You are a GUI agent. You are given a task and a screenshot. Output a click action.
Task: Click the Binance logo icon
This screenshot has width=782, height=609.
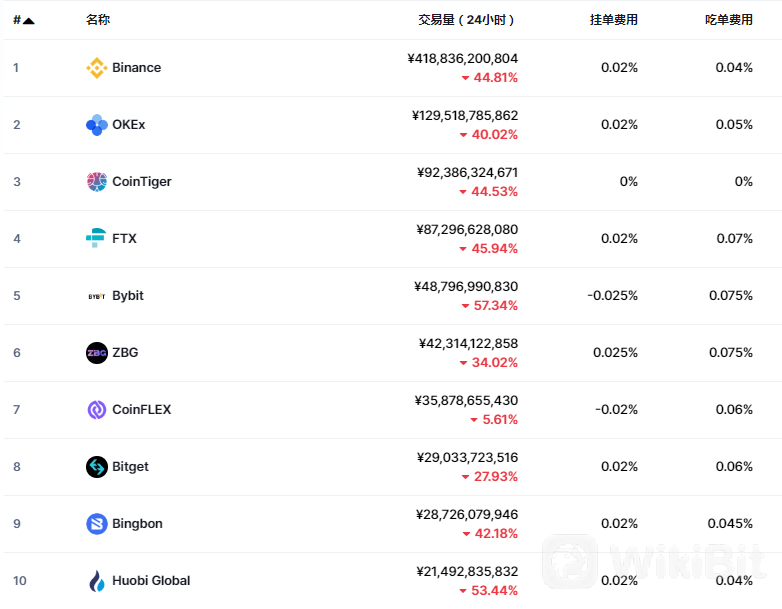coord(96,68)
